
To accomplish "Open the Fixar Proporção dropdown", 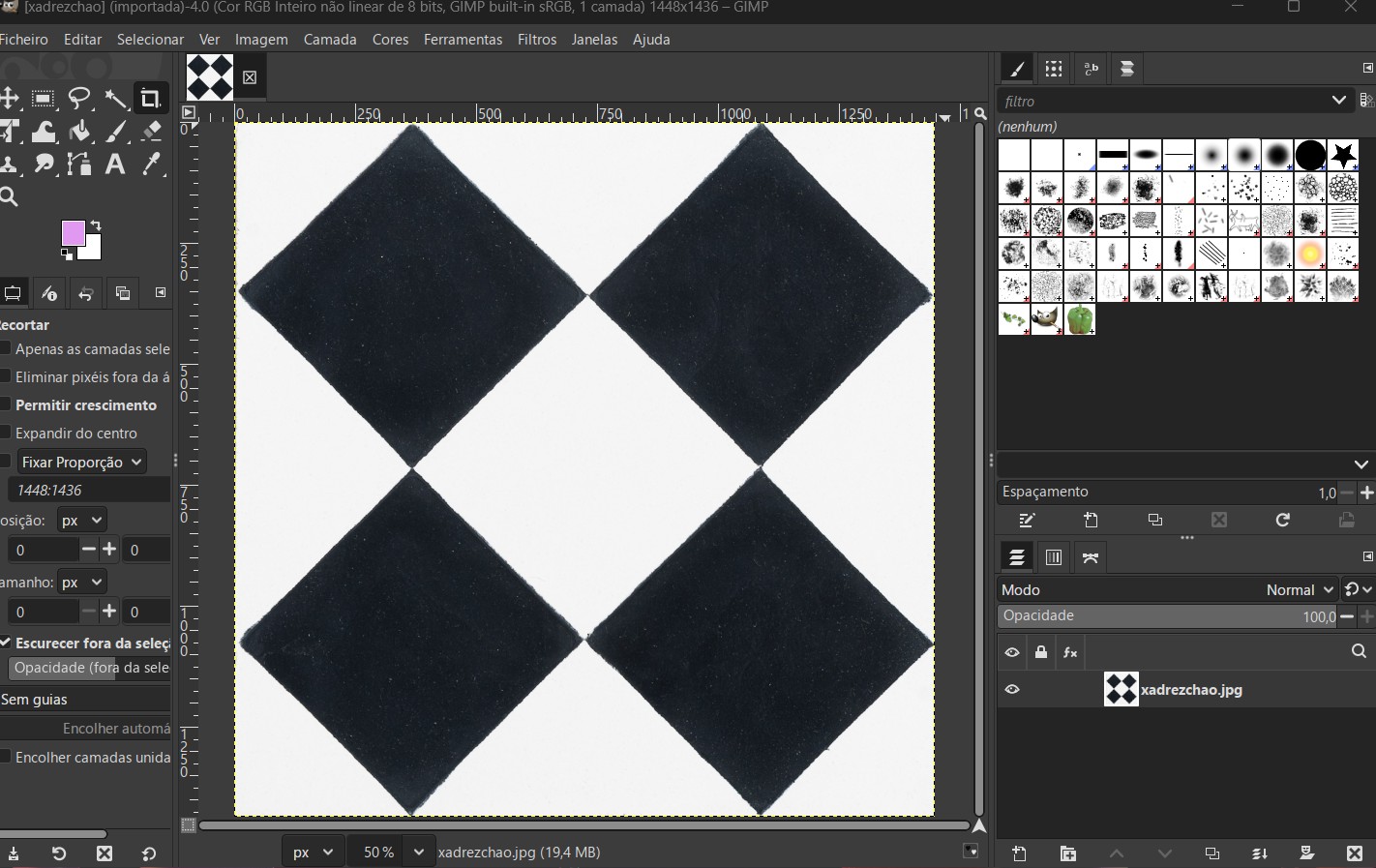I will click(82, 462).
